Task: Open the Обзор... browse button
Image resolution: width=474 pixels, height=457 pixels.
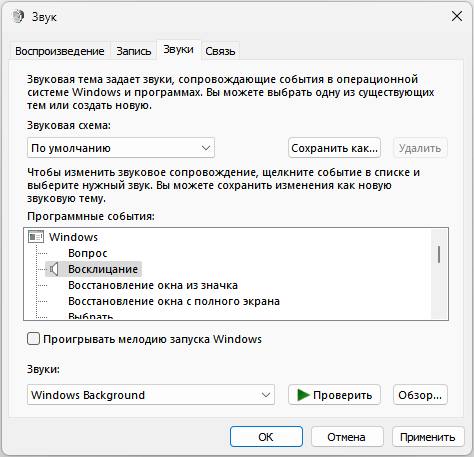Action: [420, 395]
